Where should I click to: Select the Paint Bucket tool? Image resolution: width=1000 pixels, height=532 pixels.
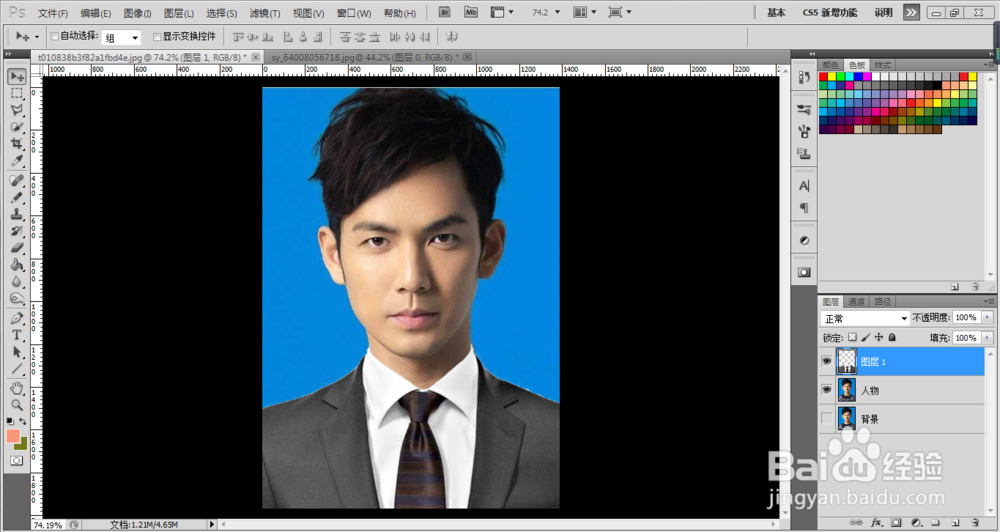click(x=17, y=264)
